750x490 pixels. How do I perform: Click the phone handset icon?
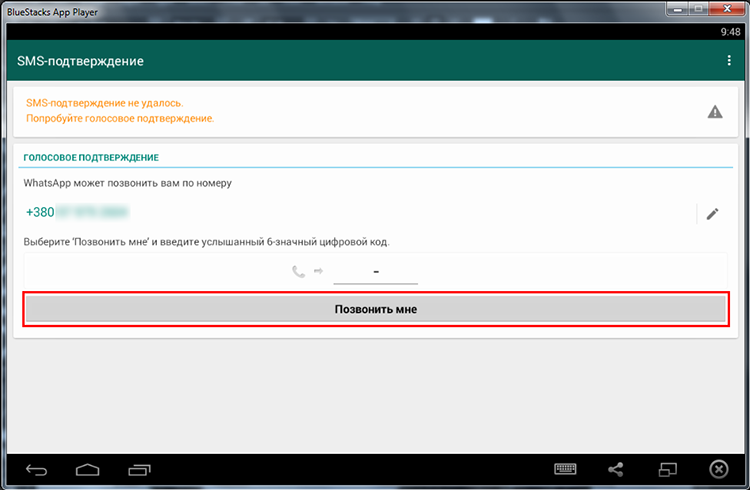pos(298,272)
